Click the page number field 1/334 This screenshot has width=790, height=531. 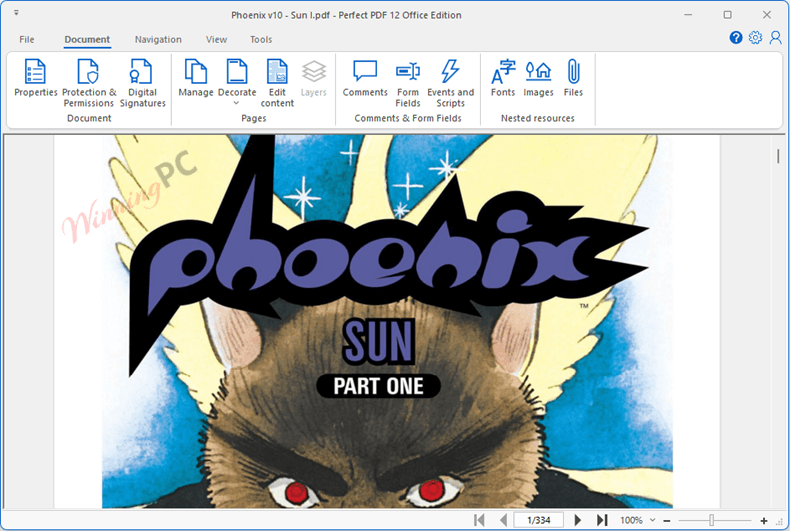point(539,520)
